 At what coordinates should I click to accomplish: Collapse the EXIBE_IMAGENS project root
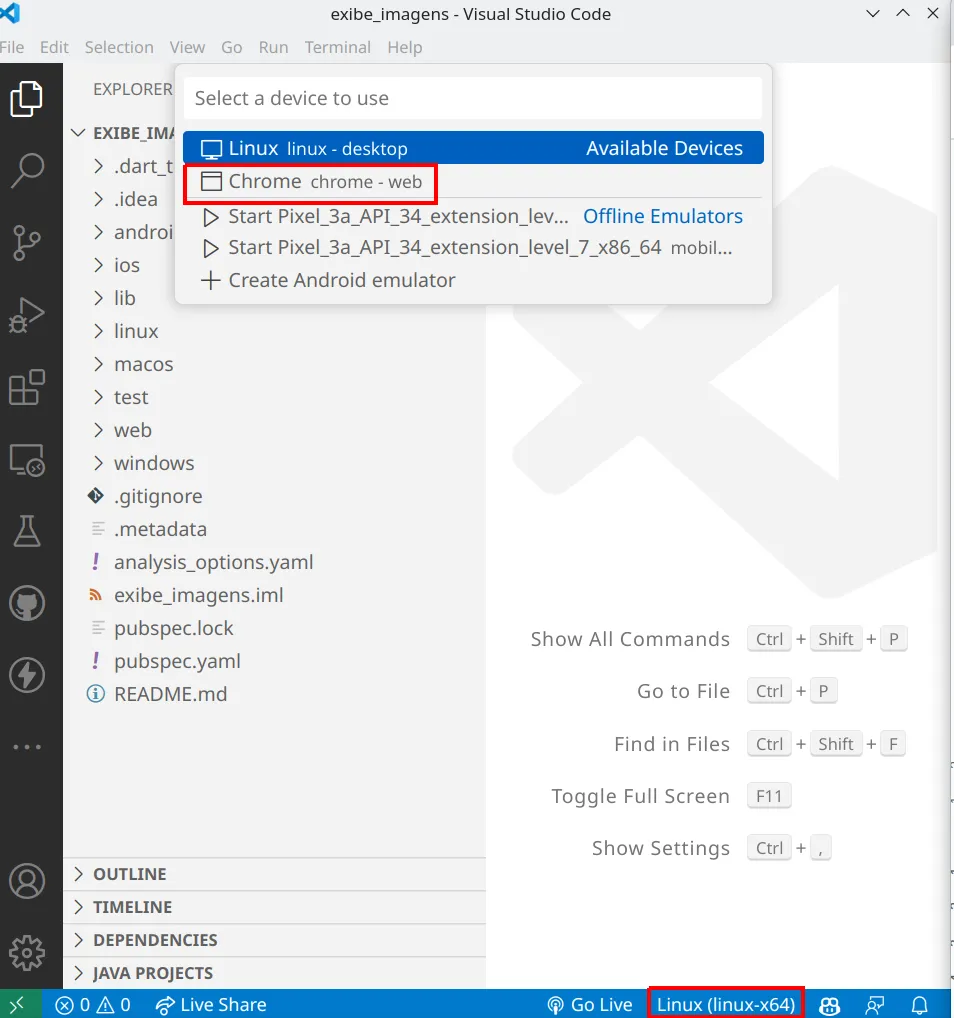121,133
